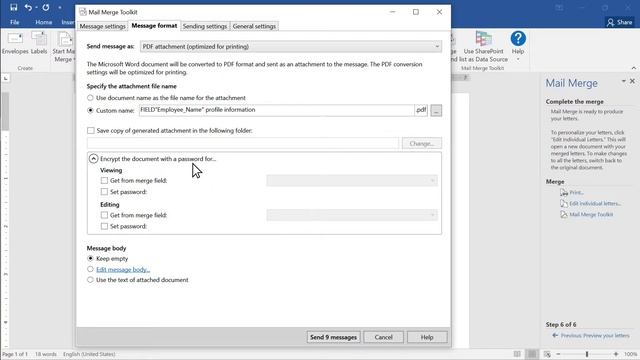Screen dimensions: 640x360
Task: Open the Labels tool in Word ribbon
Action: pyautogui.click(x=39, y=43)
